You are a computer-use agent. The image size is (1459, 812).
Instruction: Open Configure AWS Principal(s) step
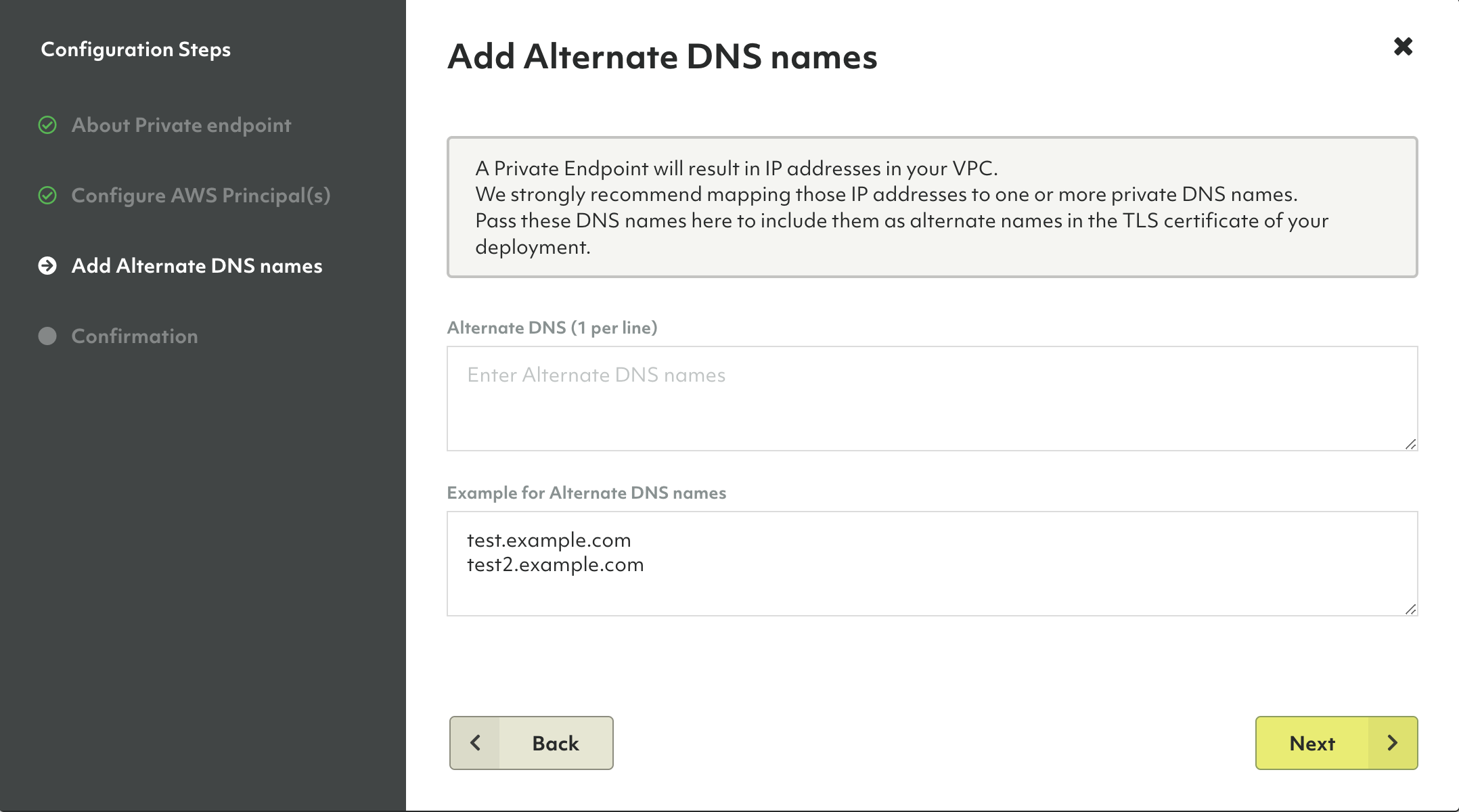click(201, 196)
